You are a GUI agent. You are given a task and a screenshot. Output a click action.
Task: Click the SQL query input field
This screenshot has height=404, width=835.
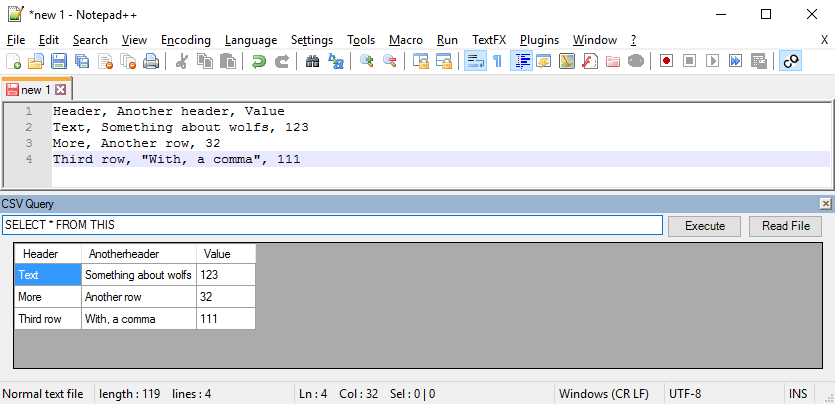click(332, 225)
